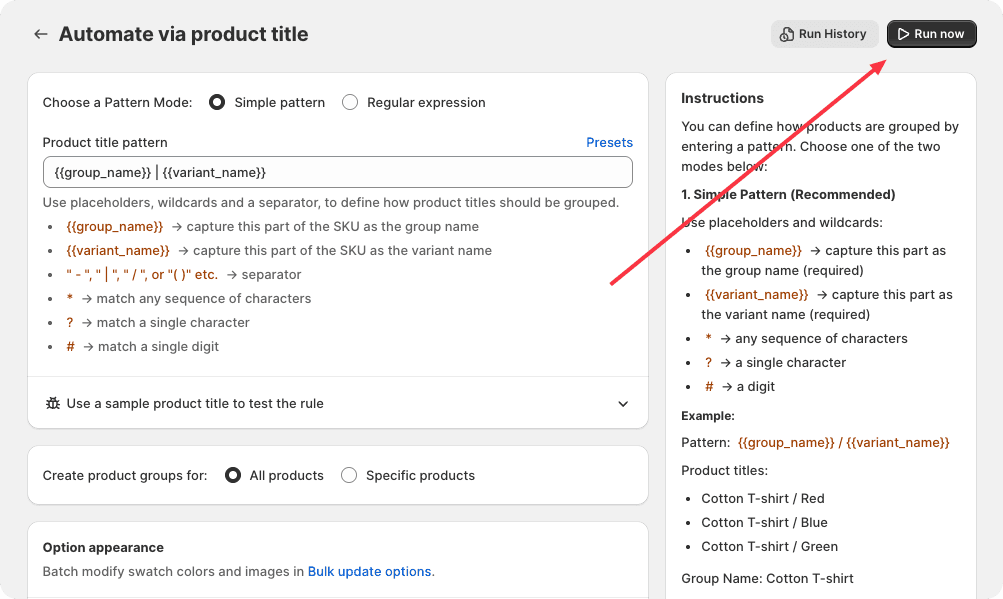Open the Bulk update options link

coord(369,571)
